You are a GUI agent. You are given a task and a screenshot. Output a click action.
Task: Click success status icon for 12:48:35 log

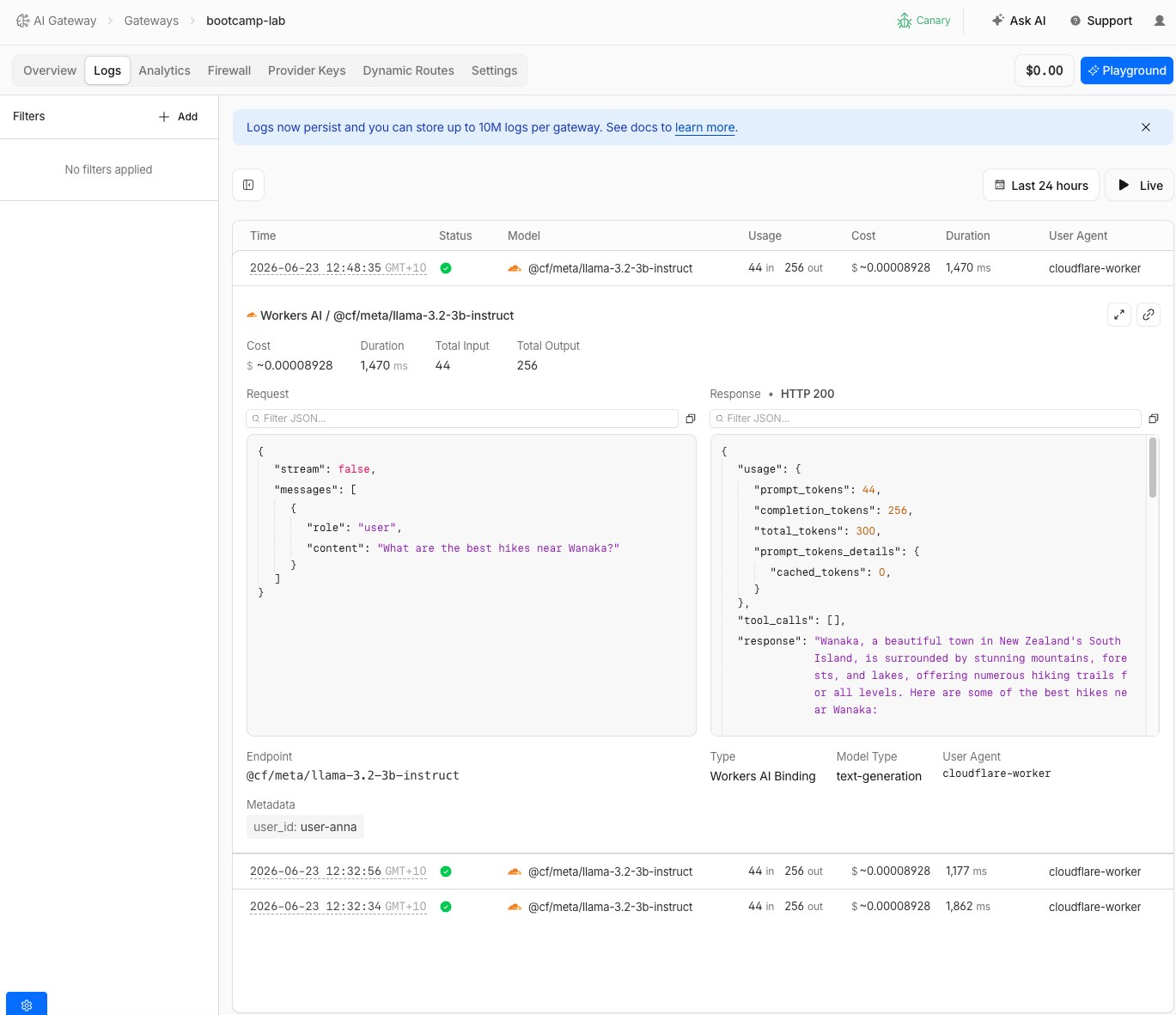[x=446, y=268]
